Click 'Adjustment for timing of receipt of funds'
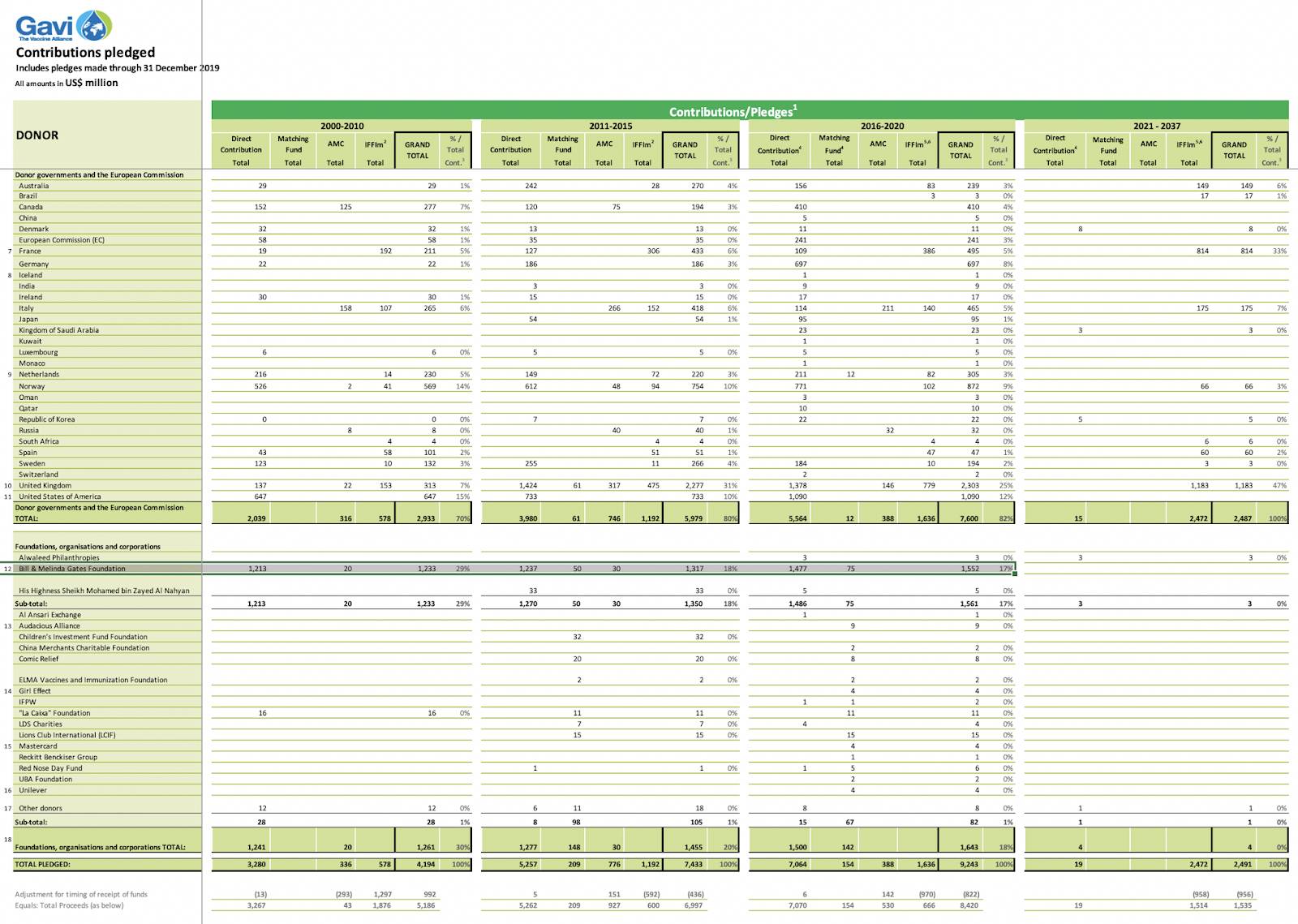The height and width of the screenshot is (924, 1298). 81,894
